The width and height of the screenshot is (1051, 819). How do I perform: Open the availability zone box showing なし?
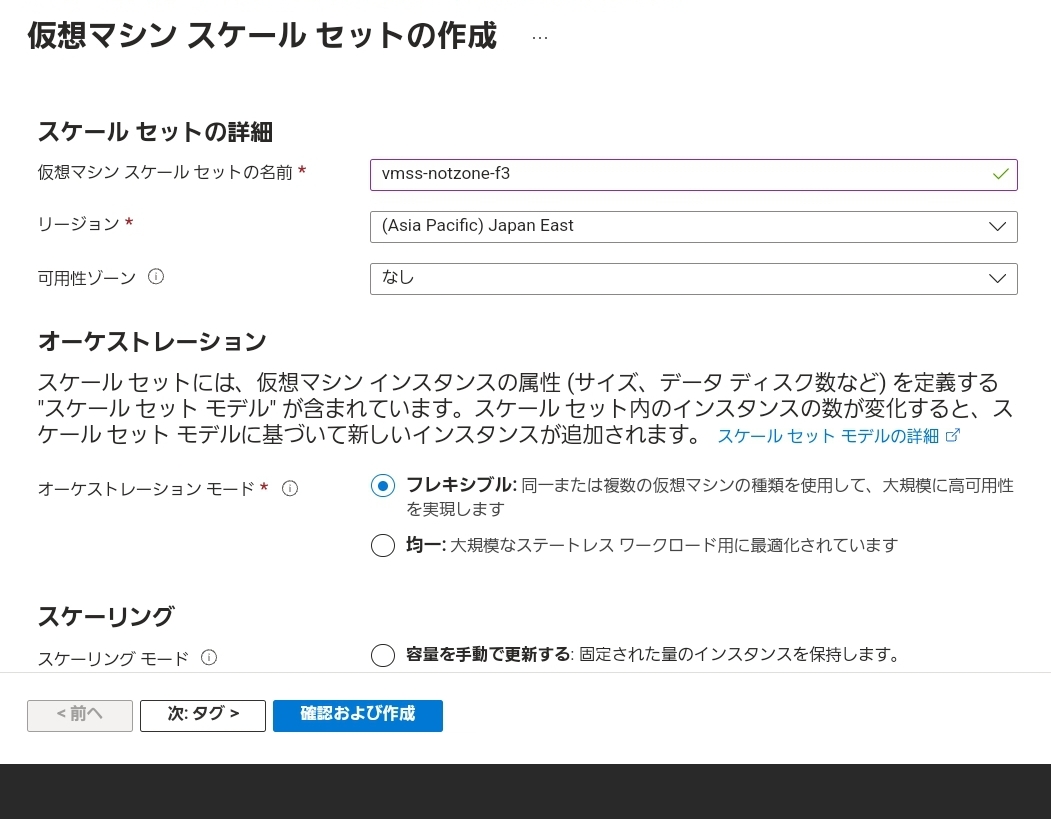coord(680,279)
